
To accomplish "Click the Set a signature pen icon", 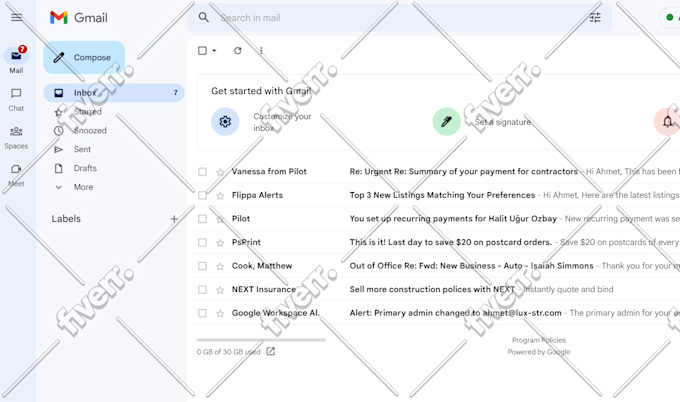I will (446, 122).
